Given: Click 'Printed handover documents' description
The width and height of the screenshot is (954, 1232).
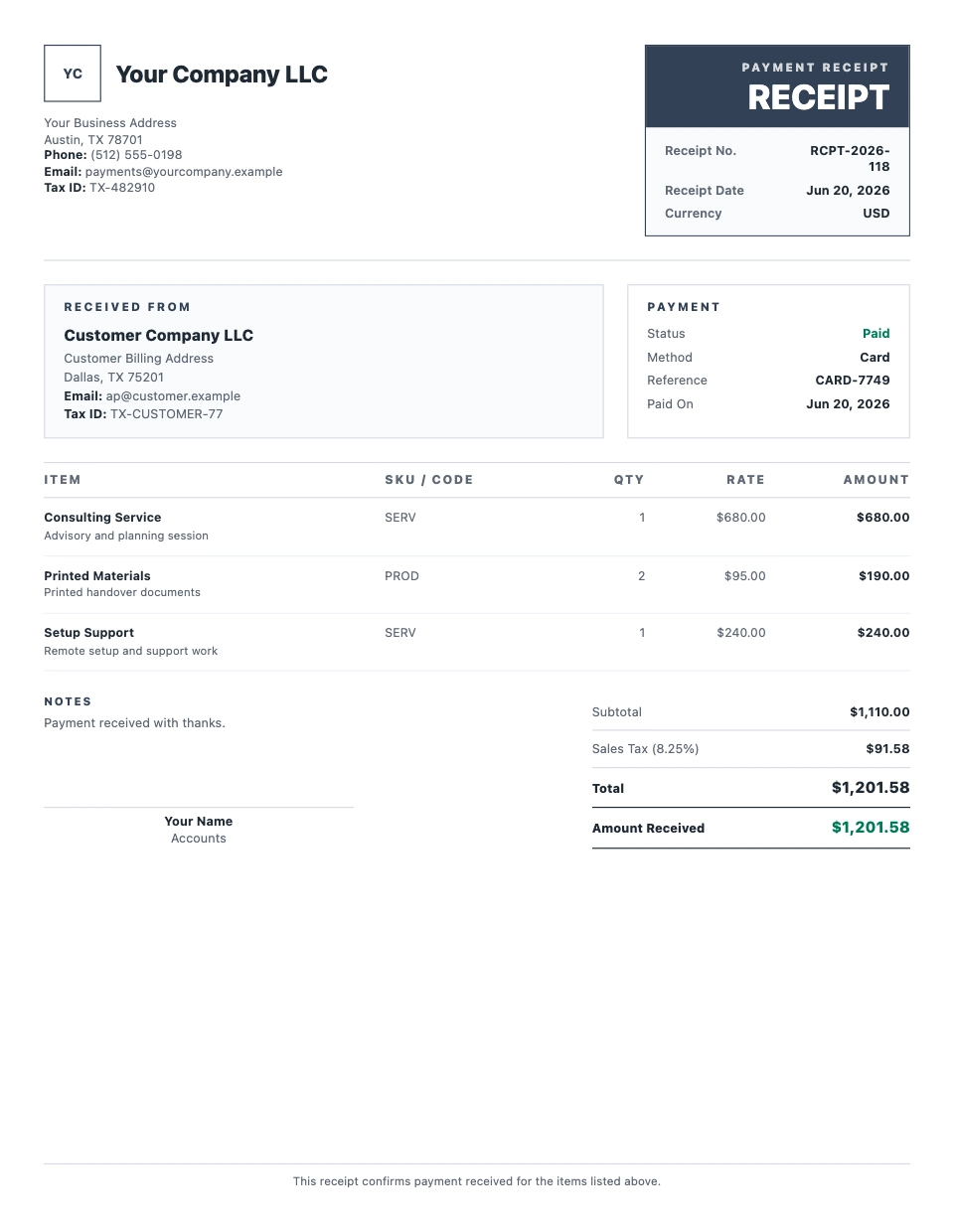Looking at the screenshot, I should coord(122,592).
